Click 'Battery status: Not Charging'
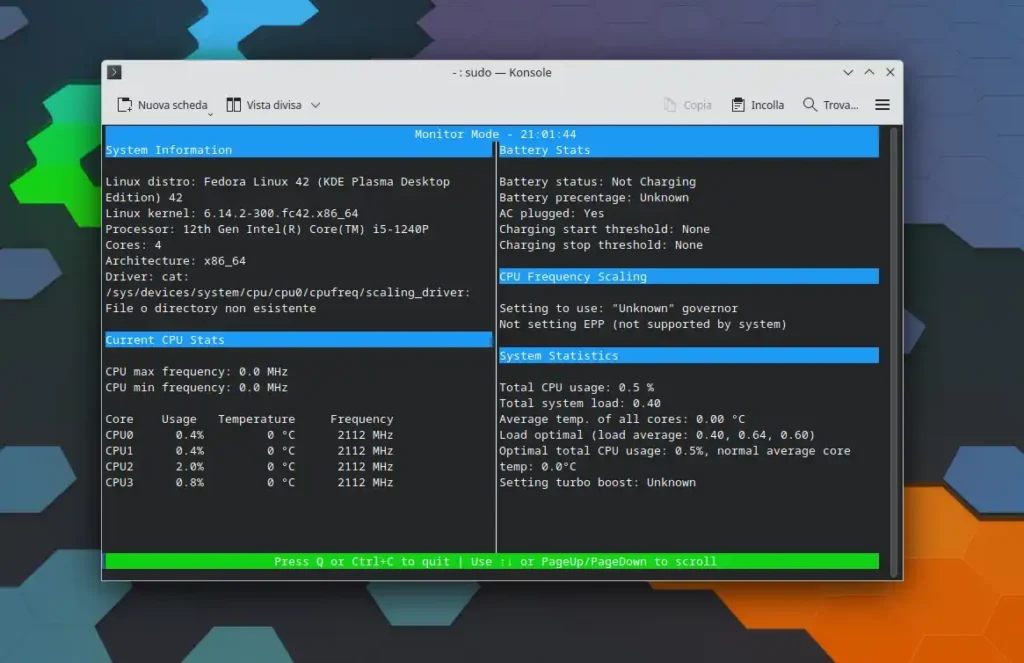Viewport: 1024px width, 663px height. [x=598, y=182]
